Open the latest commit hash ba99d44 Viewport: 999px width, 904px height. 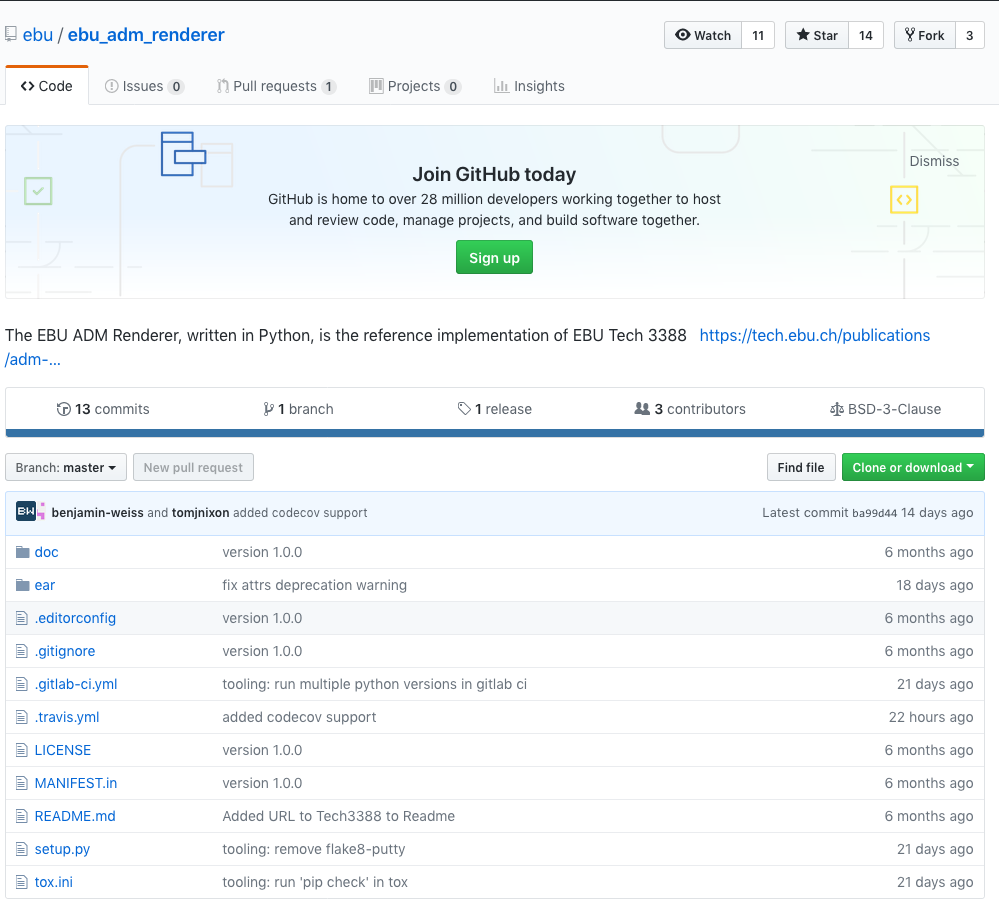[x=874, y=513]
